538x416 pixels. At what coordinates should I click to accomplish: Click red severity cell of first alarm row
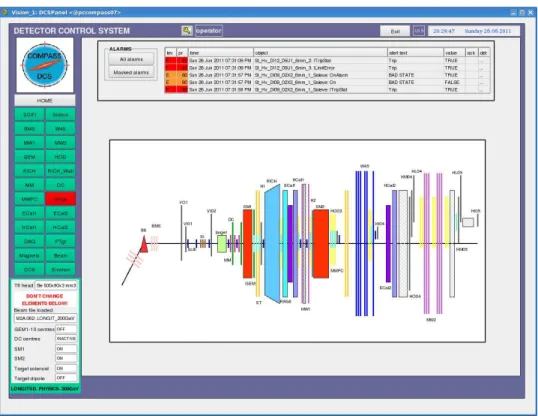pos(171,61)
